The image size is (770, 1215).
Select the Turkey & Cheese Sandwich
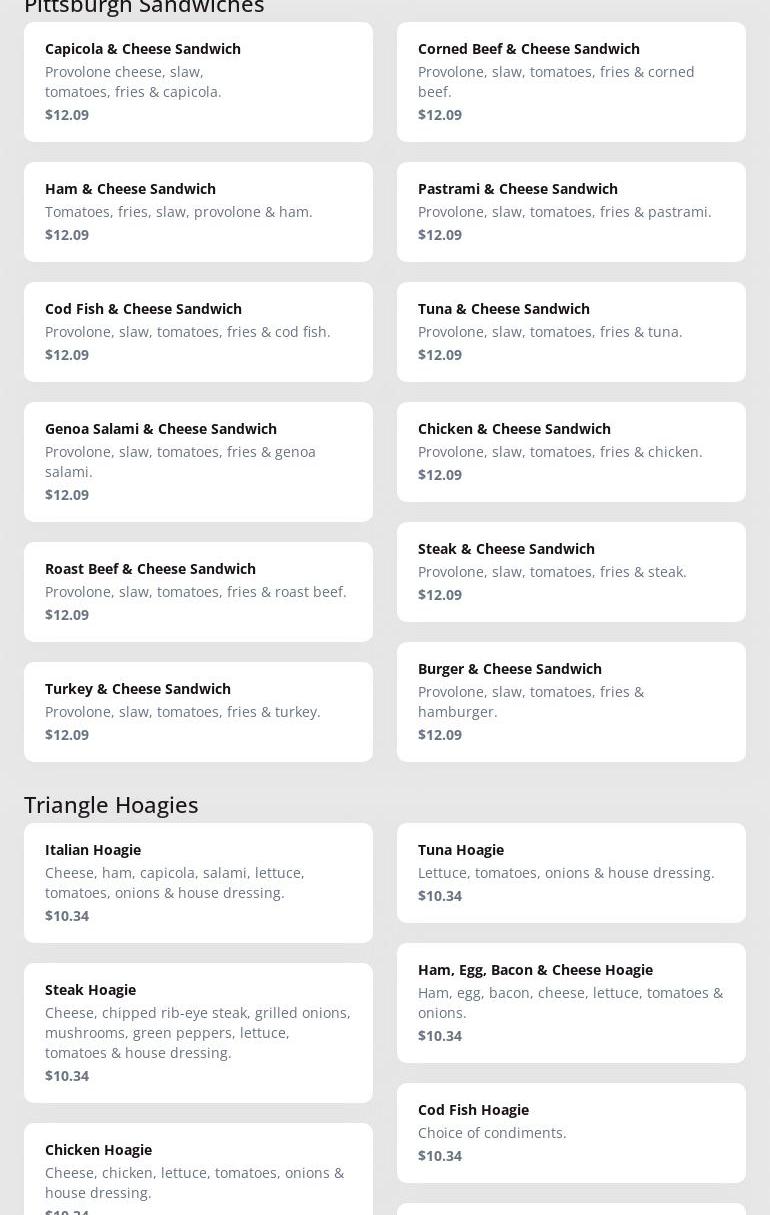click(x=198, y=711)
